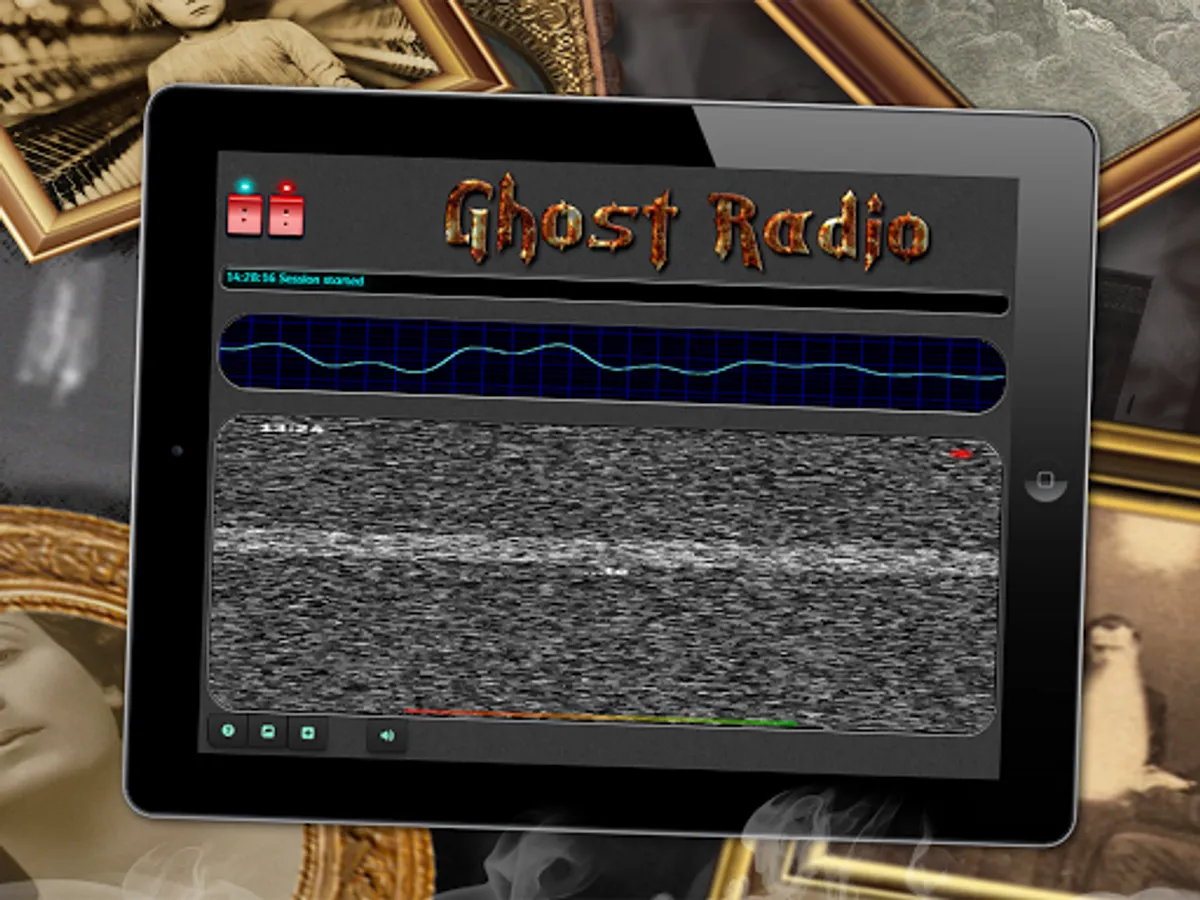1200x900 pixels.
Task: Click the "Session started" log entry
Action: click(294, 279)
